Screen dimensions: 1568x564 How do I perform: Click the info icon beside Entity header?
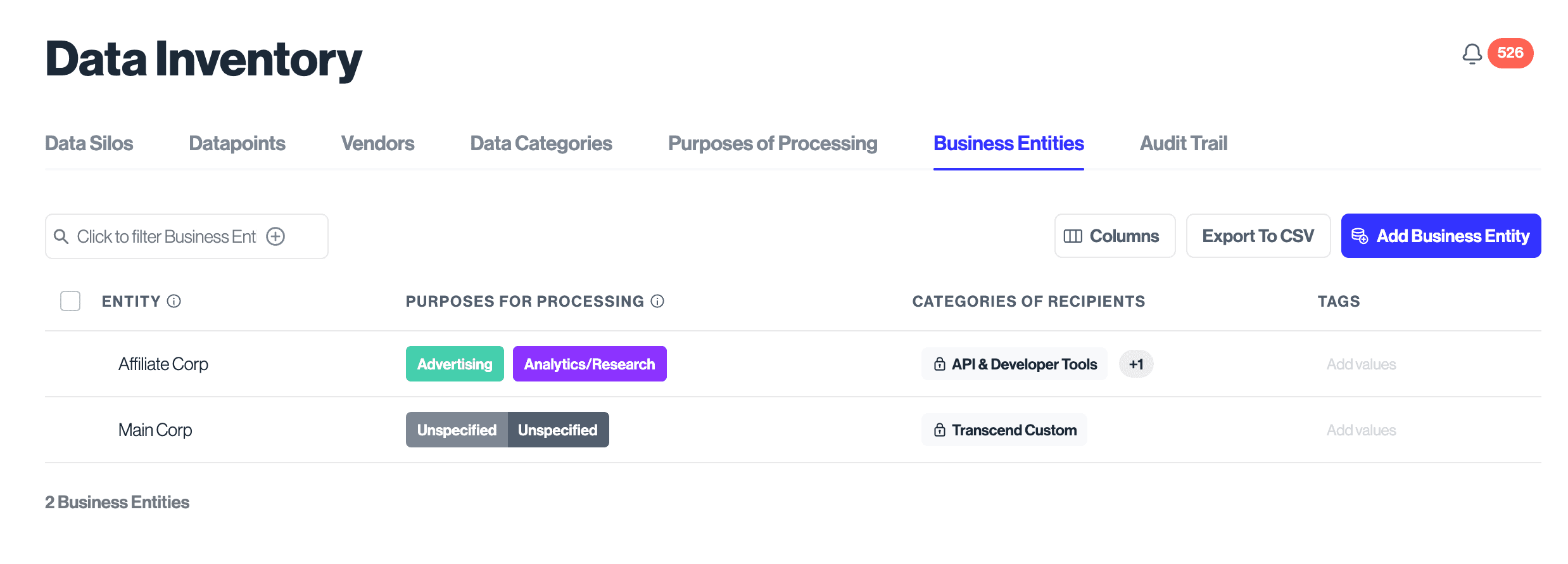pos(174,302)
